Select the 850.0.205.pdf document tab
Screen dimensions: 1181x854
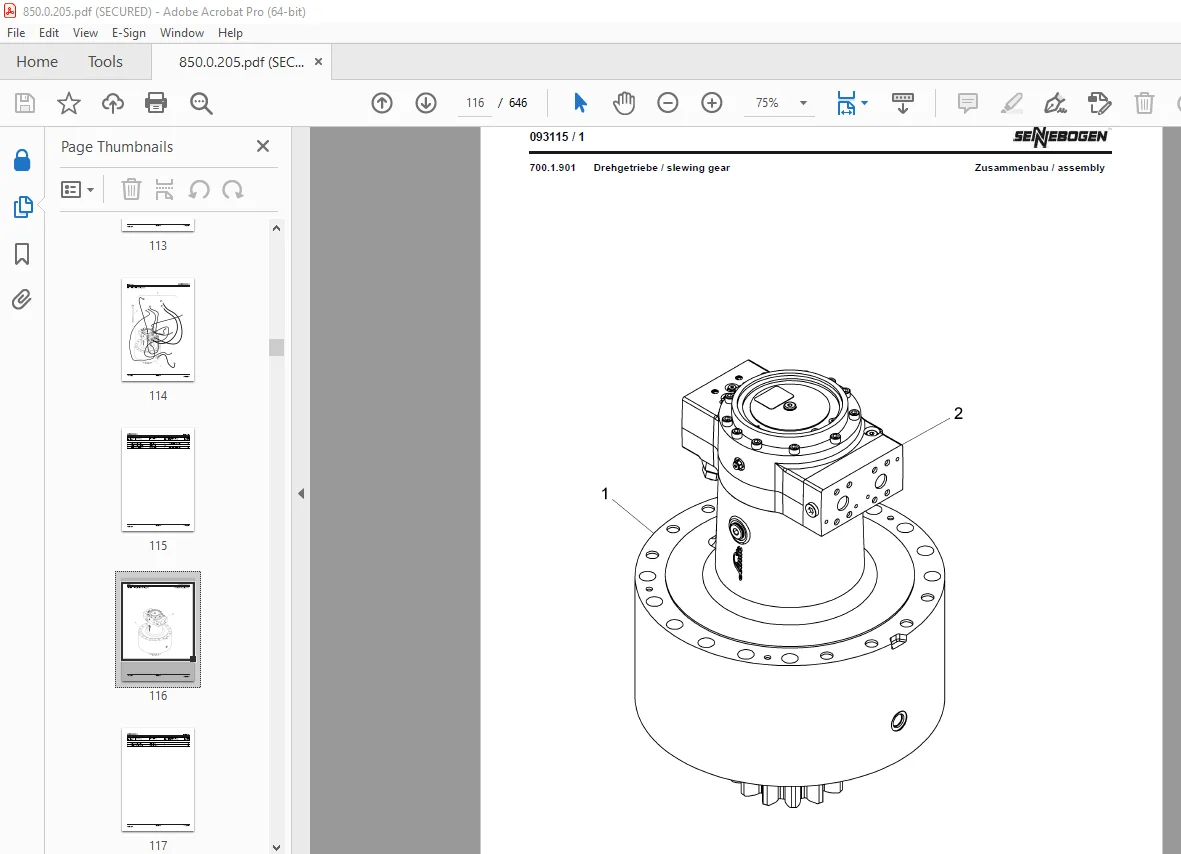(241, 63)
